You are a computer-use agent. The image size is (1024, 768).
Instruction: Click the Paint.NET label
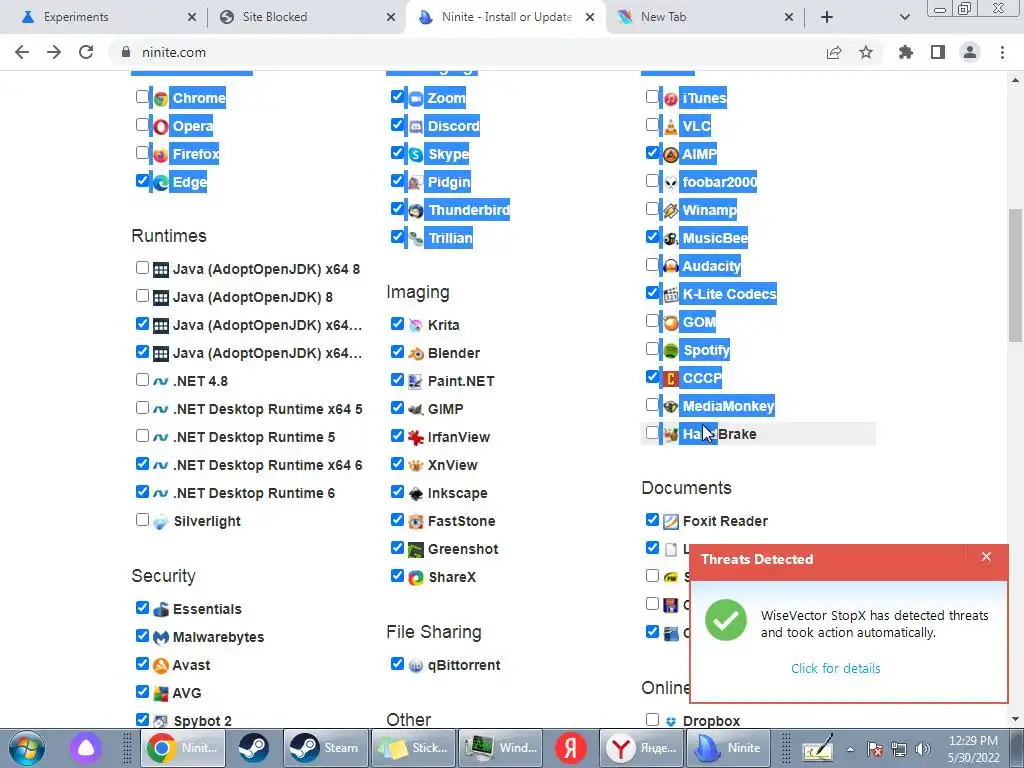[x=461, y=381]
